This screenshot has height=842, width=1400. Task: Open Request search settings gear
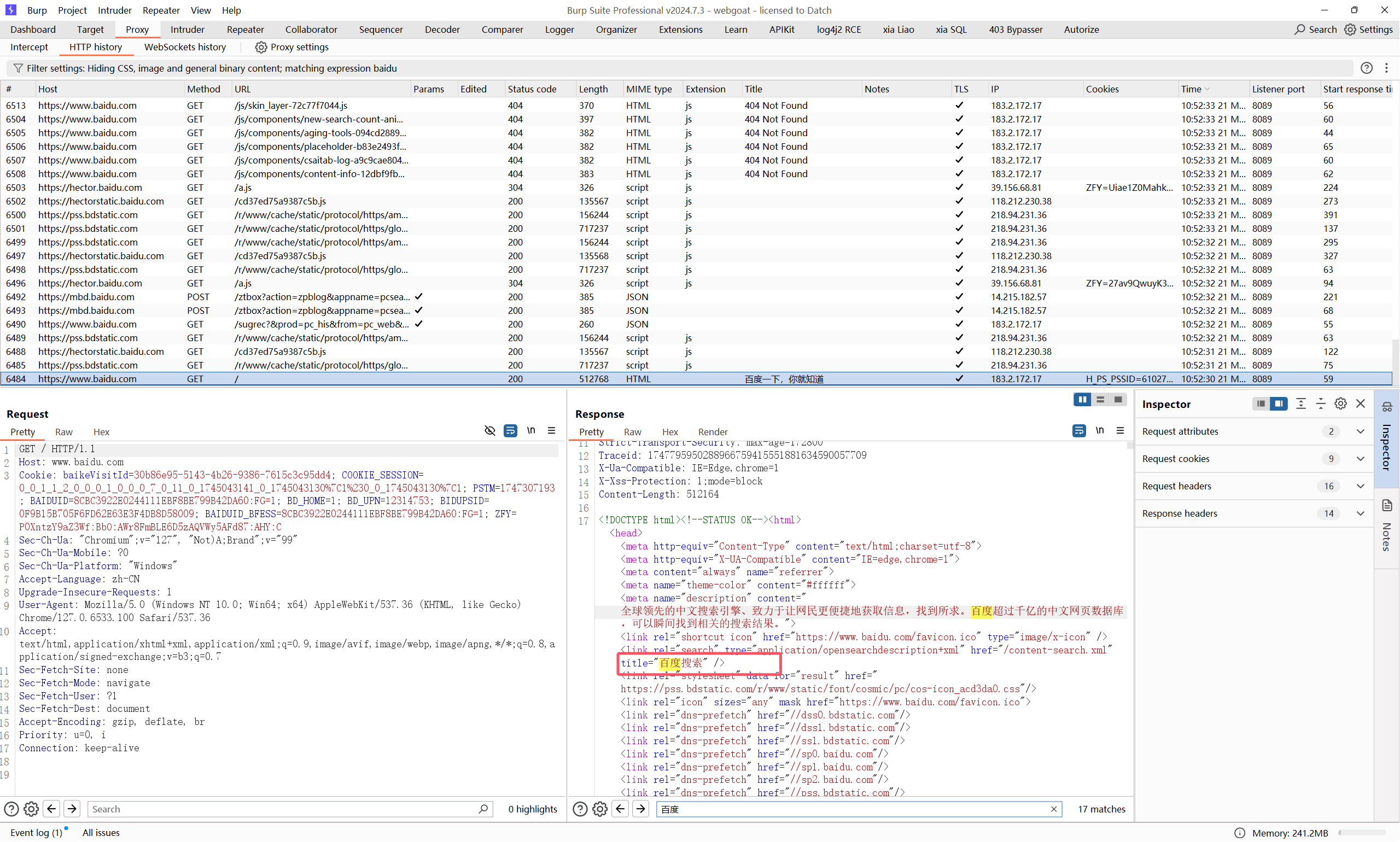click(x=31, y=809)
